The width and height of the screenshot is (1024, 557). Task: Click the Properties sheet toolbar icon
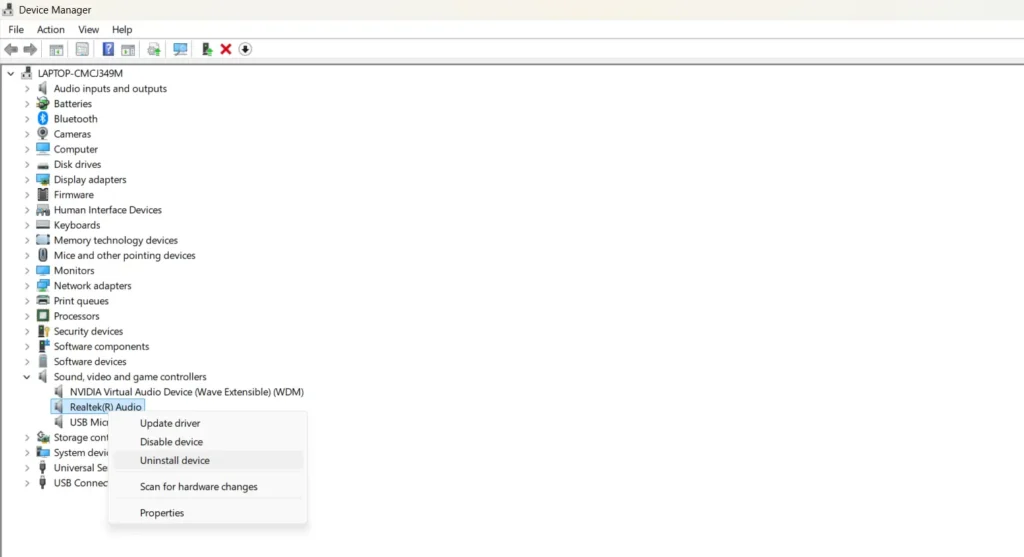pos(82,49)
